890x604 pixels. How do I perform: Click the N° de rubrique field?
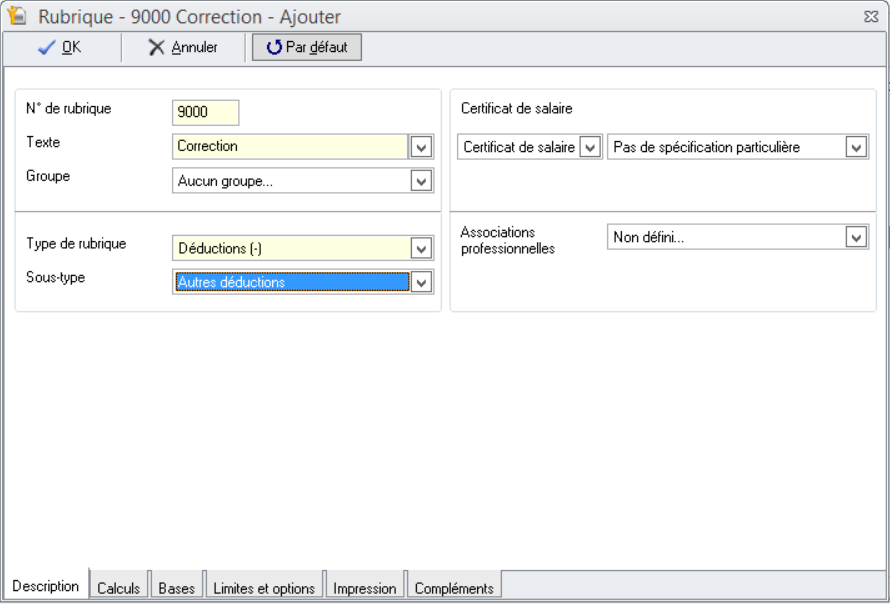pyautogui.click(x=206, y=112)
